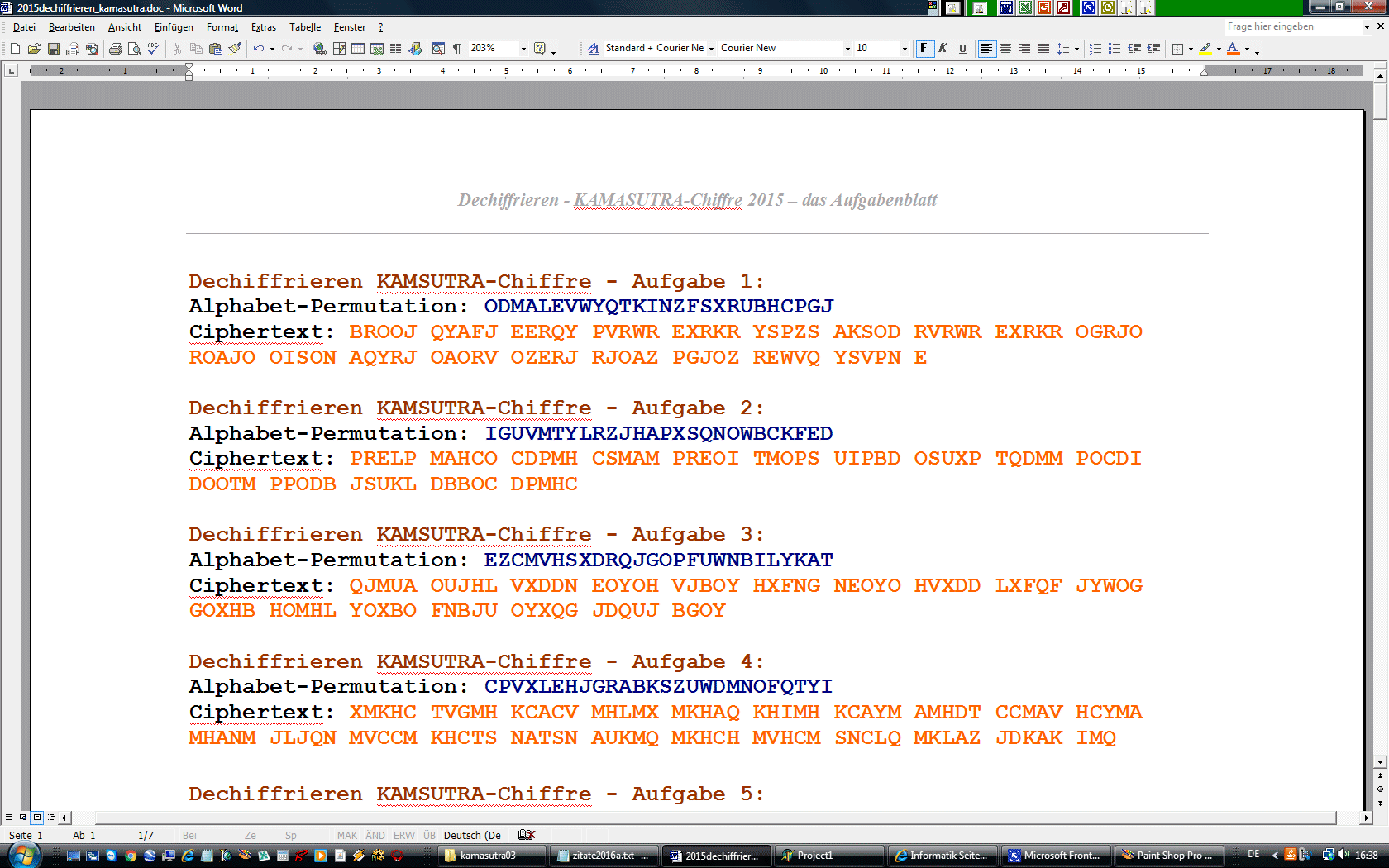Expand the zoom 203% dropdown
Screen dimensions: 1389x868
point(523,49)
